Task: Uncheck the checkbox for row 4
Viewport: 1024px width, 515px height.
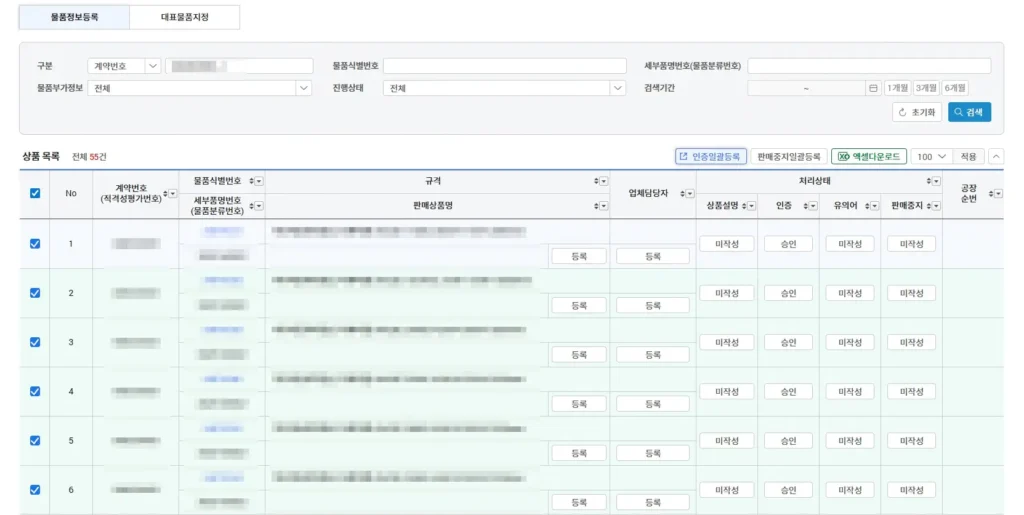Action: pos(35,391)
